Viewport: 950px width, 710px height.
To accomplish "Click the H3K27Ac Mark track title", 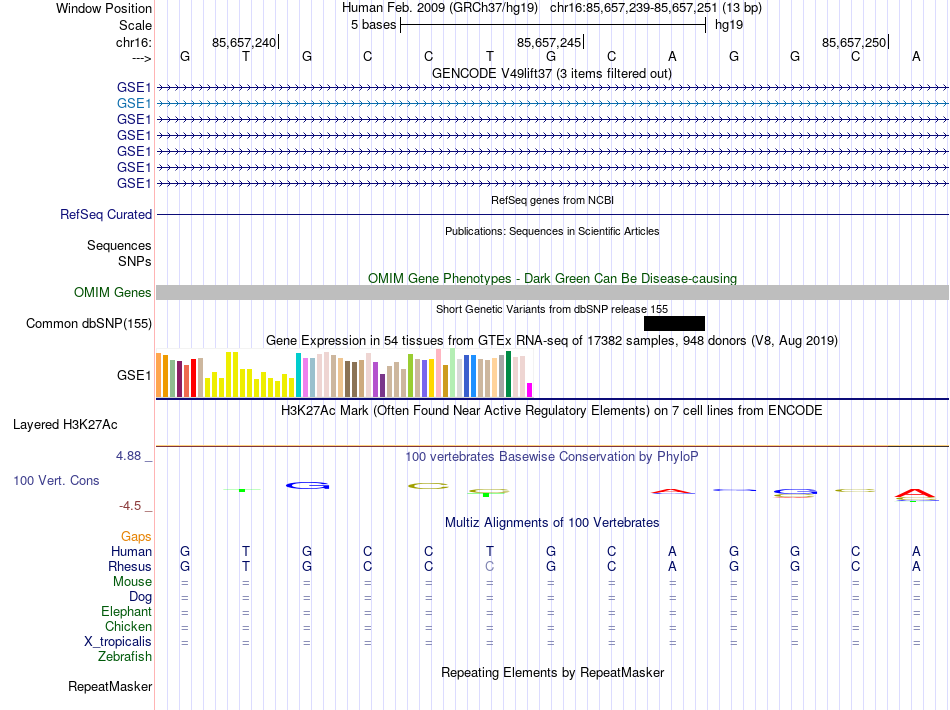I will point(552,411).
